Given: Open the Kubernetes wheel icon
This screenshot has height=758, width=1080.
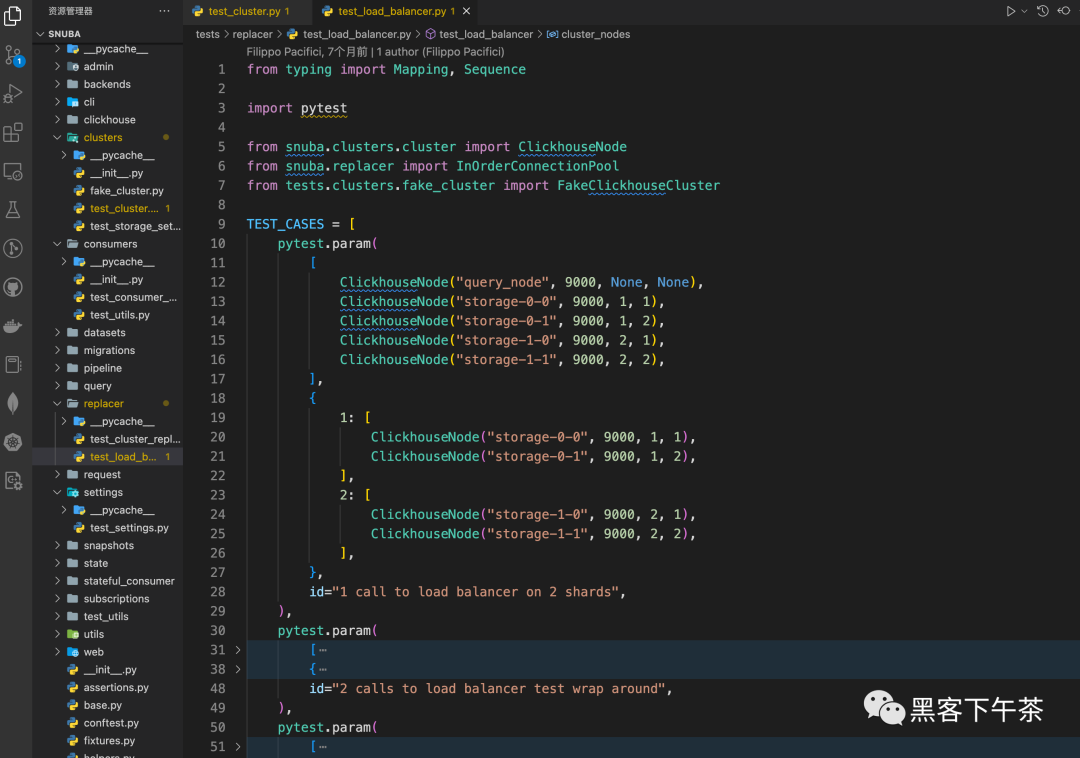Looking at the screenshot, I should [x=13, y=442].
